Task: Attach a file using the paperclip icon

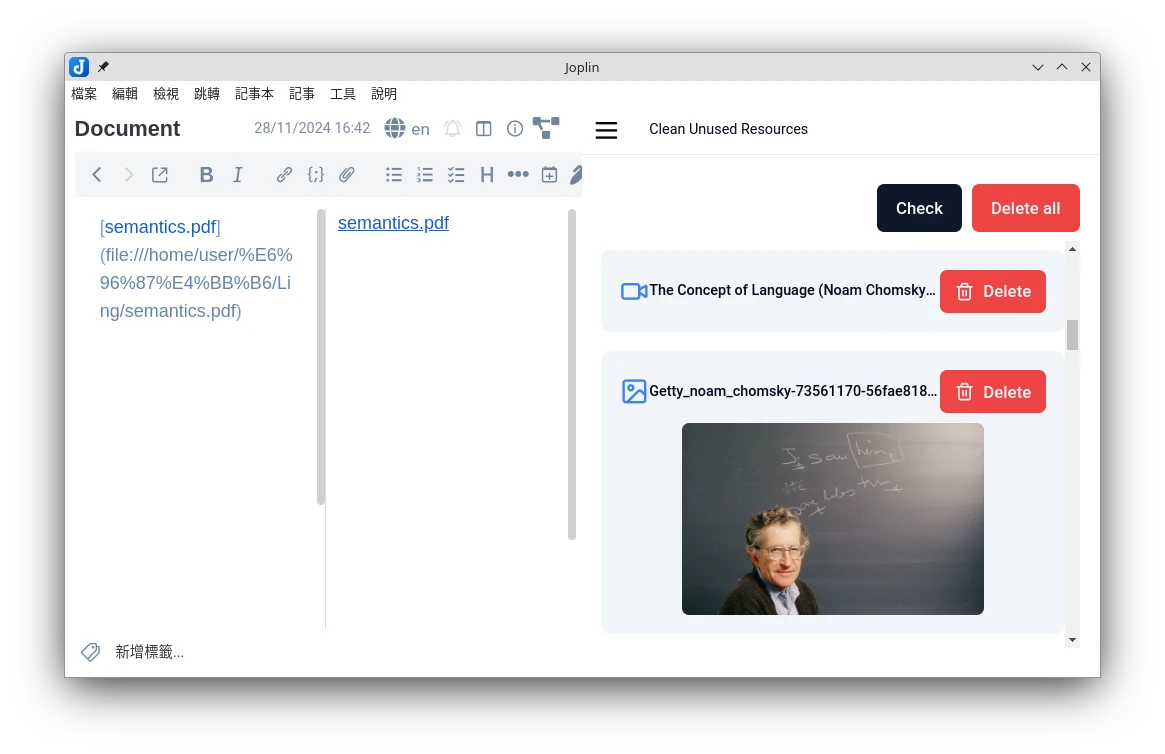Action: 346,175
